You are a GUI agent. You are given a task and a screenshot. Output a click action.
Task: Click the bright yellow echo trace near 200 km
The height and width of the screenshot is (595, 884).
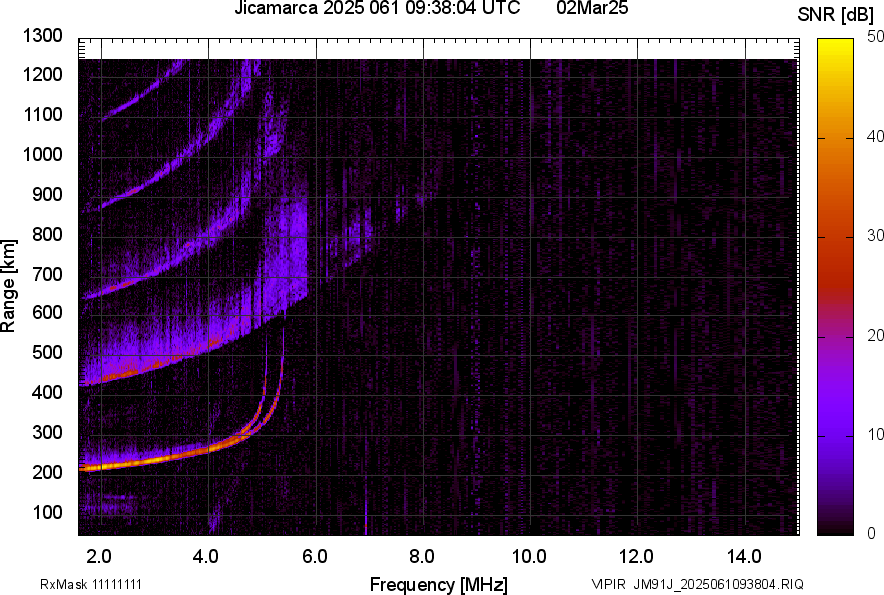click(x=110, y=465)
